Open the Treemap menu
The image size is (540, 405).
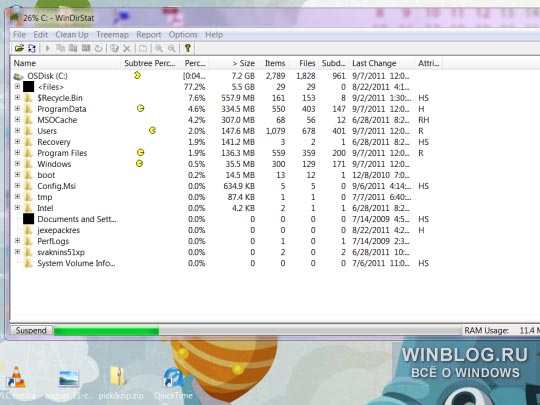[112, 35]
